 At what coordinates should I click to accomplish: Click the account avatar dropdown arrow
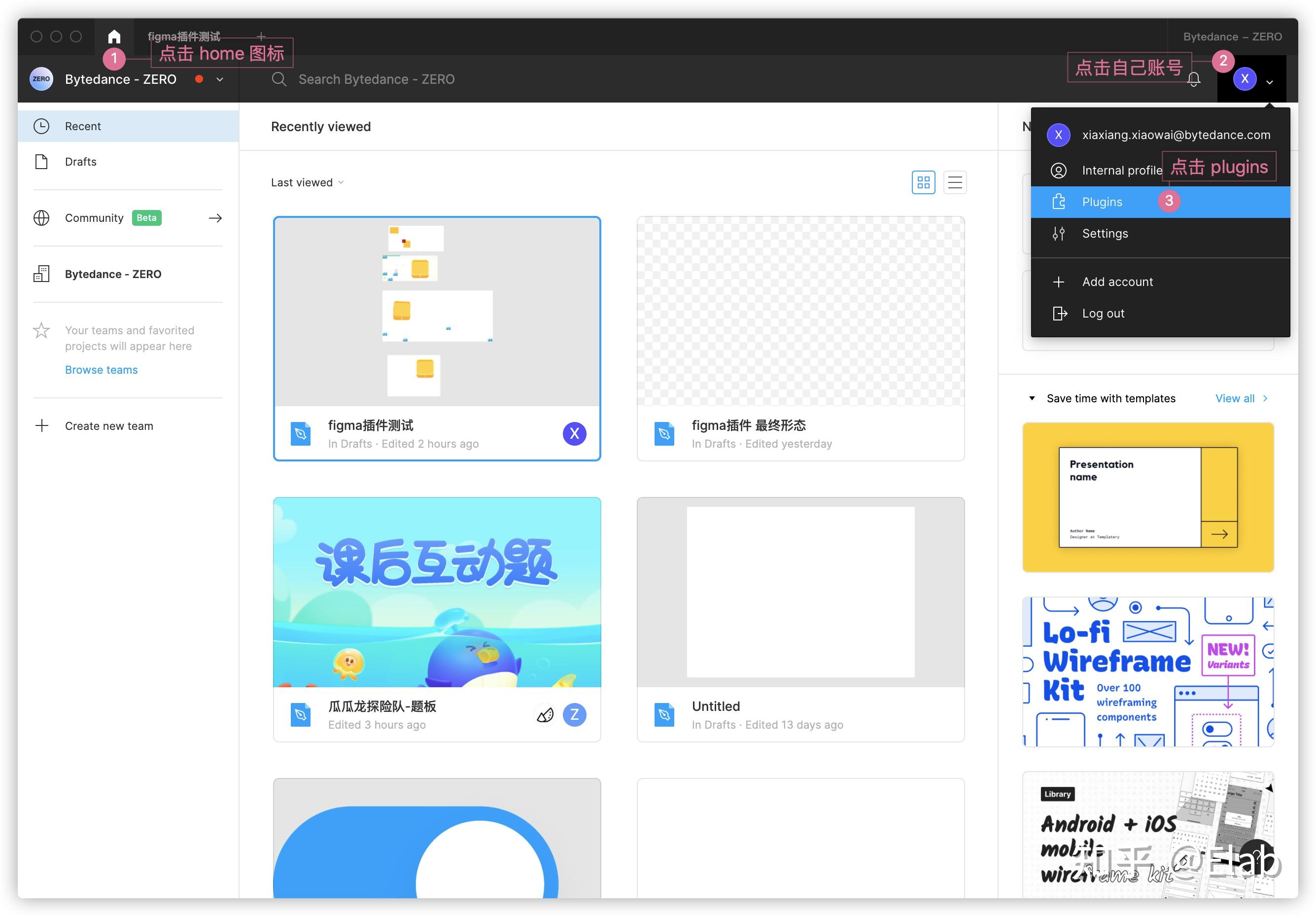click(x=1270, y=82)
